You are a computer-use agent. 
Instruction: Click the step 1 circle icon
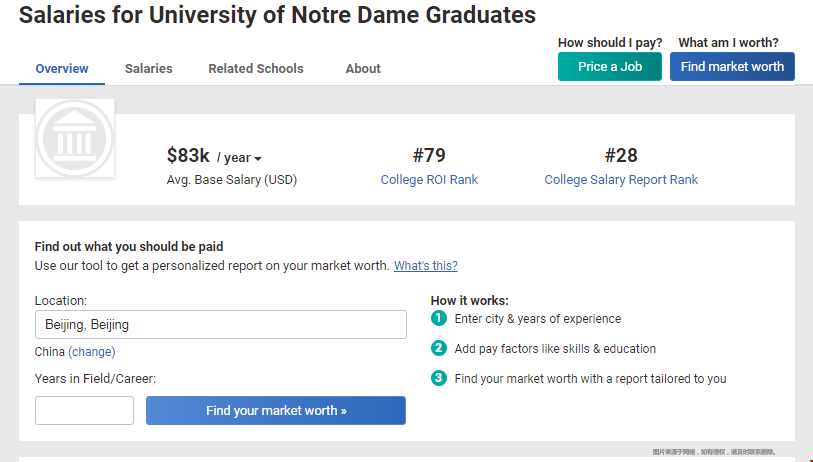439,318
